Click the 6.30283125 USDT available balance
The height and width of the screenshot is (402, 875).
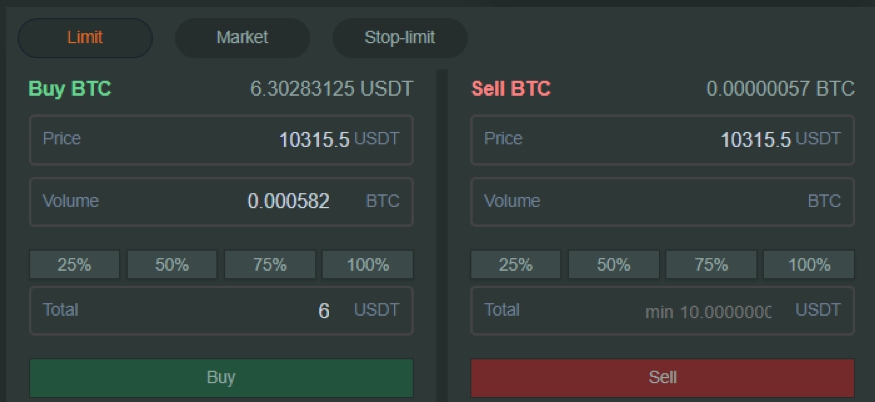click(x=331, y=89)
